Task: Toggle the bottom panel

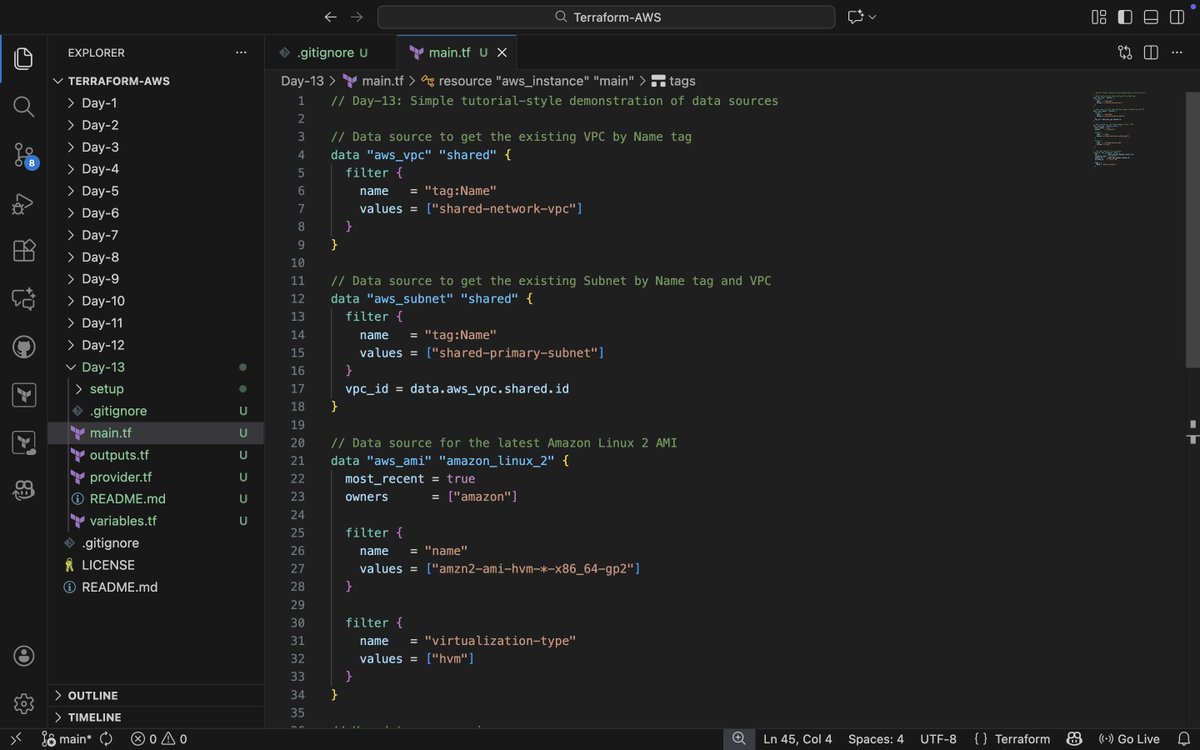Action: pyautogui.click(x=1151, y=17)
